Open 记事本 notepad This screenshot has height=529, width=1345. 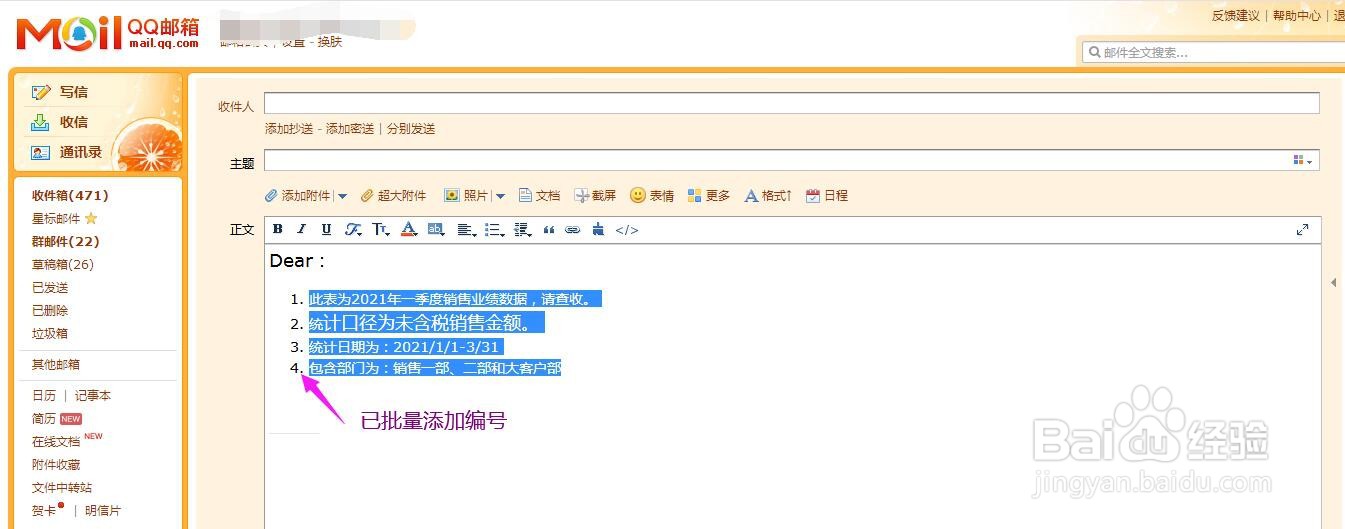[x=93, y=396]
